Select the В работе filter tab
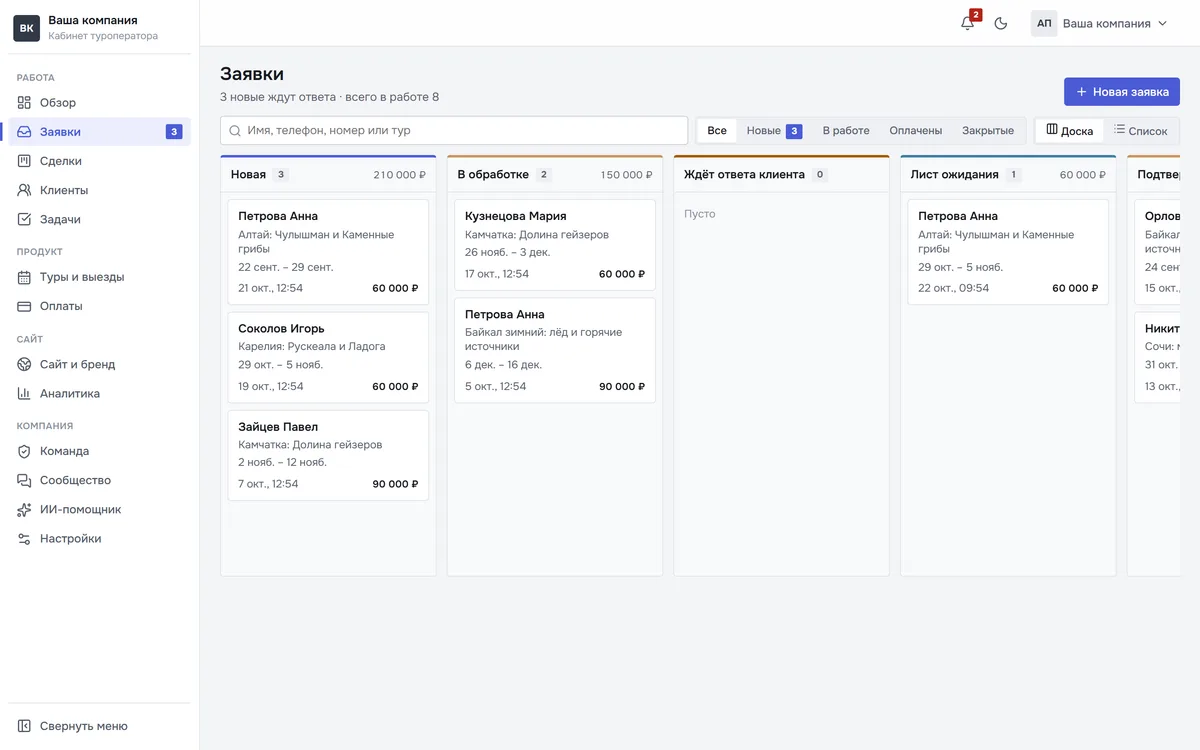 click(846, 130)
